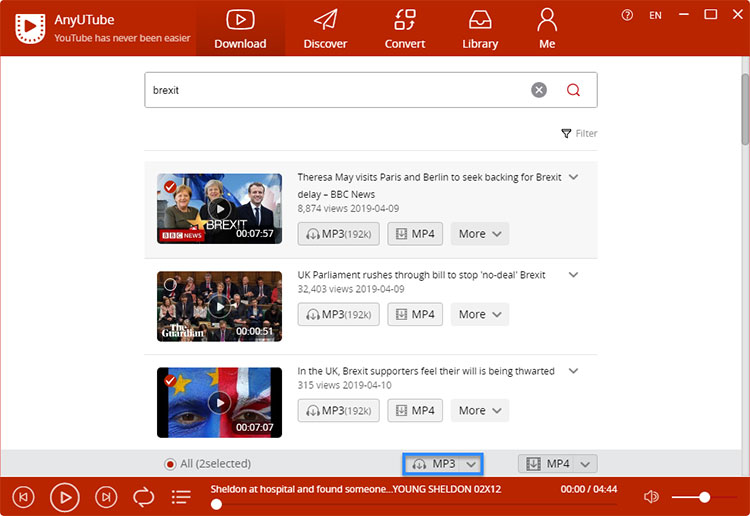Expand details for Theresa May video
This screenshot has height=516, width=750.
click(573, 177)
